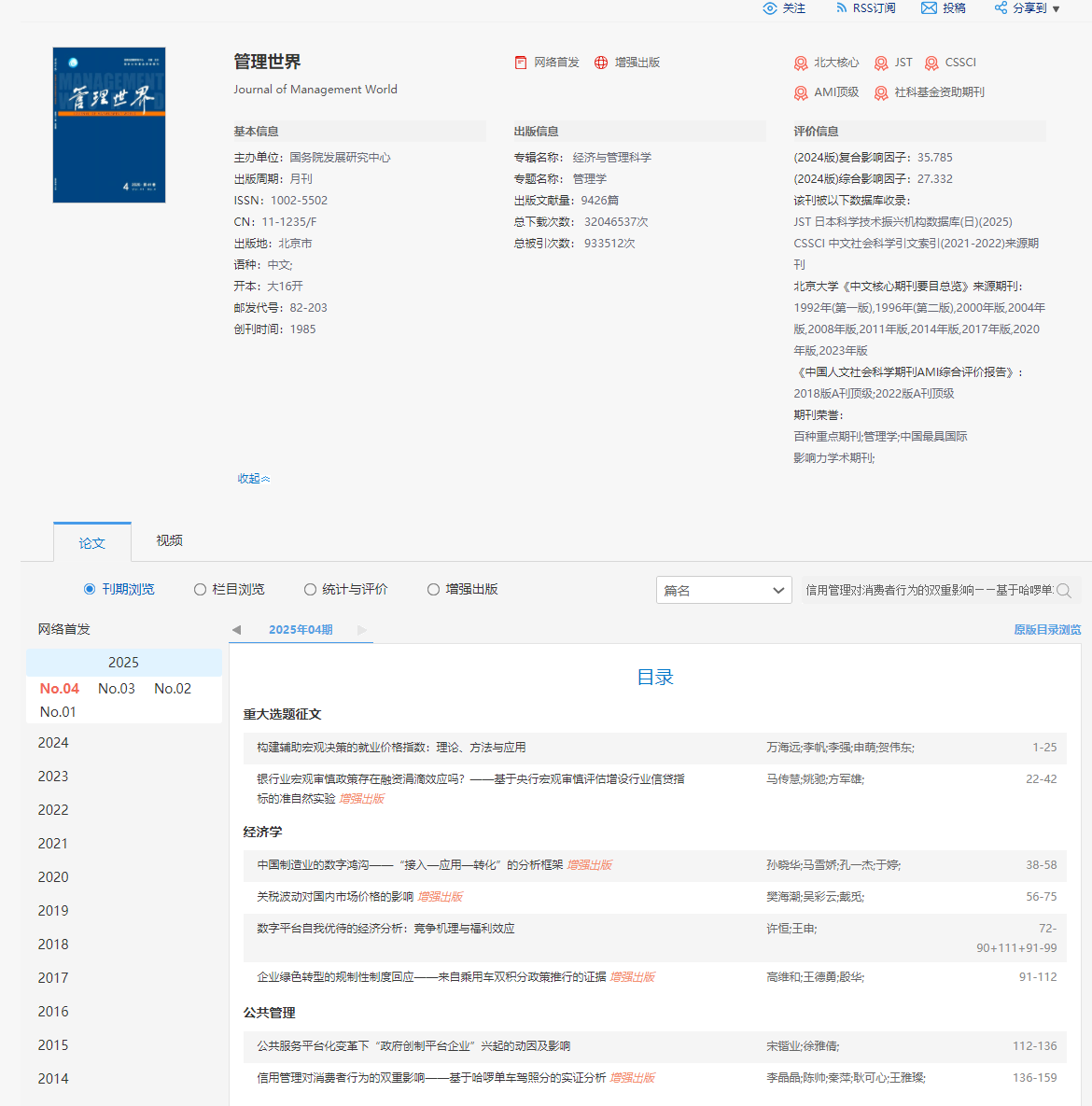Click the RSS订阅 feed icon
Screen dimensions: 1092x1106
coord(841,8)
